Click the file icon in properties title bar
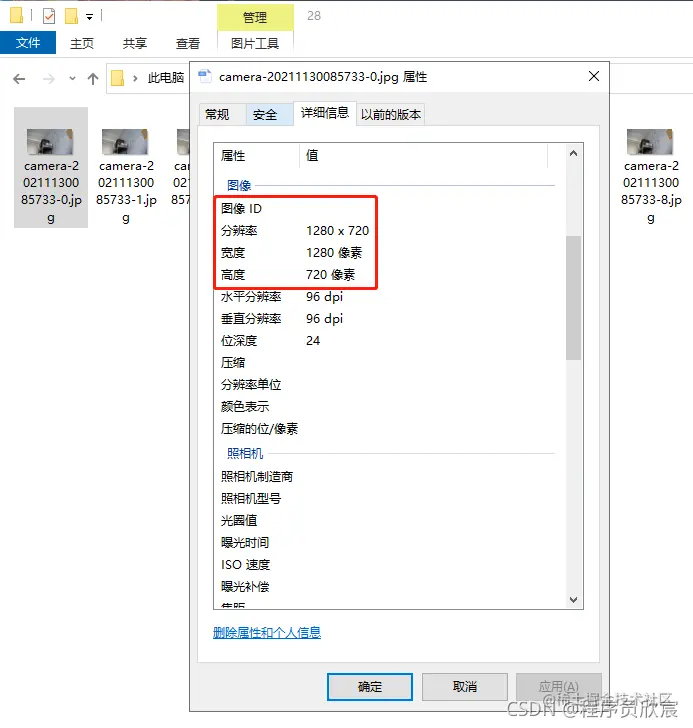 coord(205,76)
